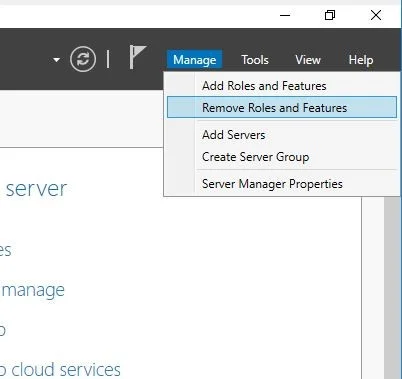Click the vertical scrollbar on right
This screenshot has width=402, height=379.
(x=392, y=288)
